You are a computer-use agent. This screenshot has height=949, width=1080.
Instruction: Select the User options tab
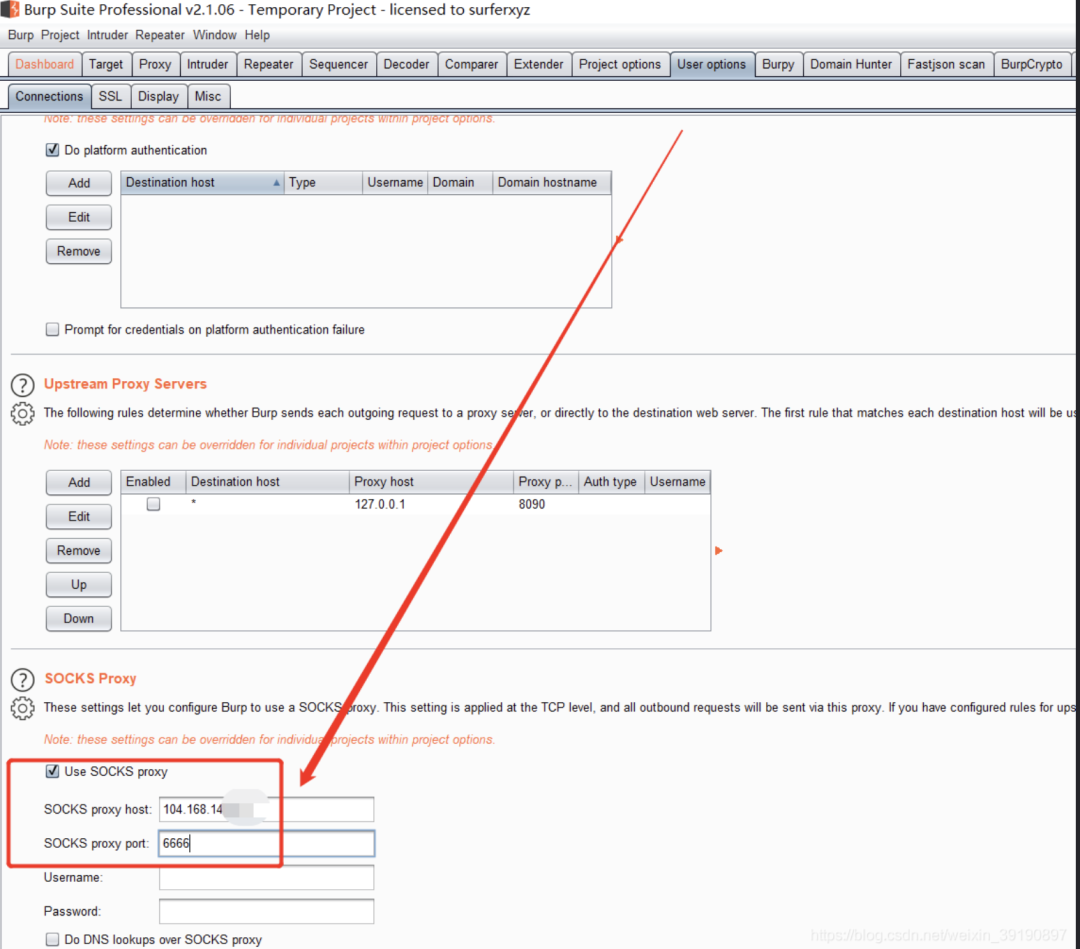tap(712, 65)
